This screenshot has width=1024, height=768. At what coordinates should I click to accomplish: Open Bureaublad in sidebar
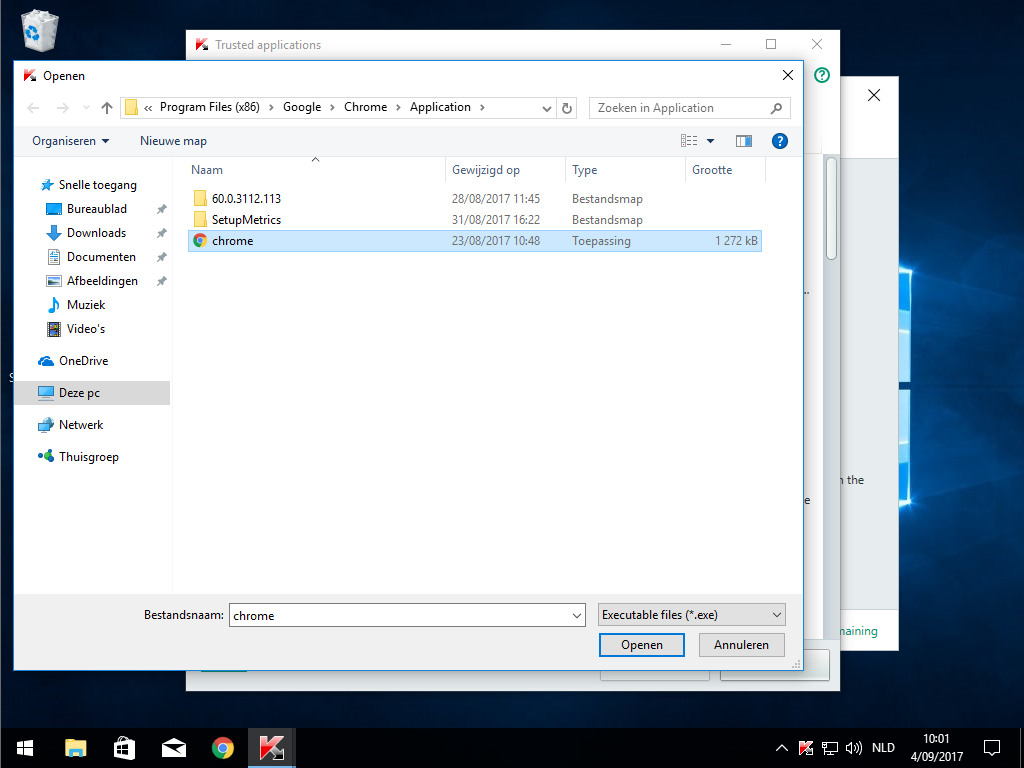(87, 209)
